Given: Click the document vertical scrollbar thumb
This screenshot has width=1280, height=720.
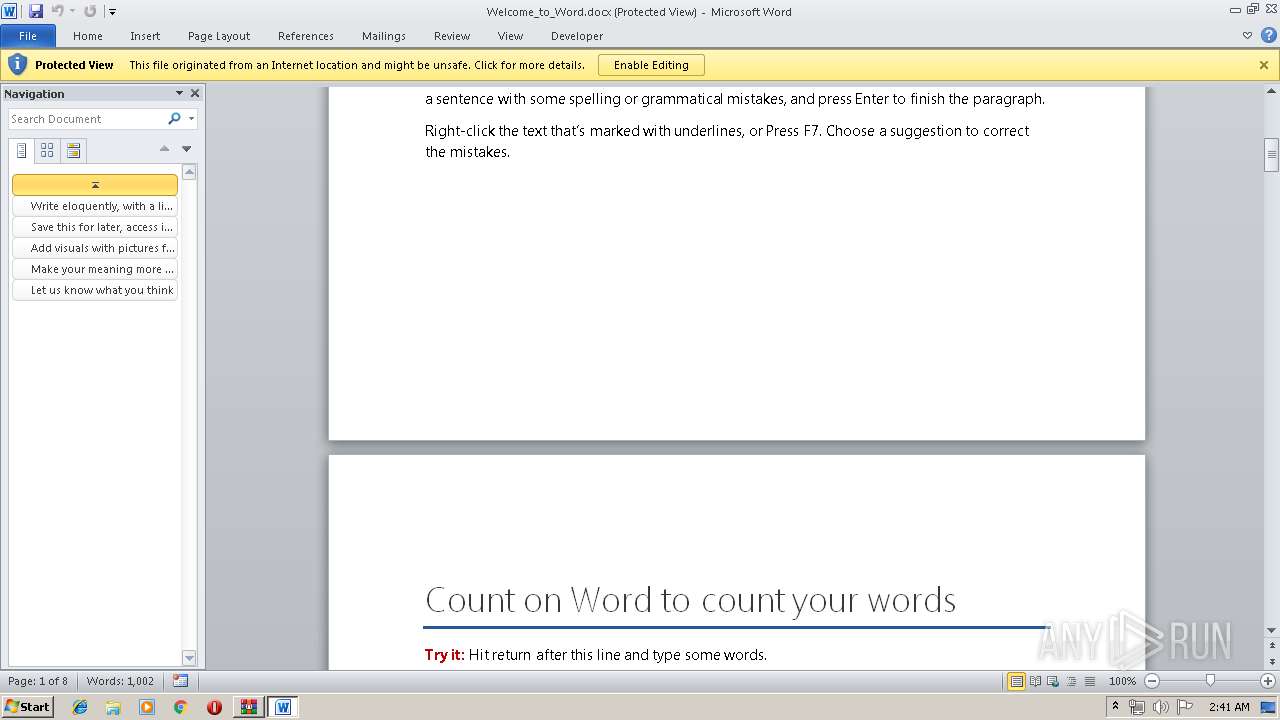Looking at the screenshot, I should 1271,155.
